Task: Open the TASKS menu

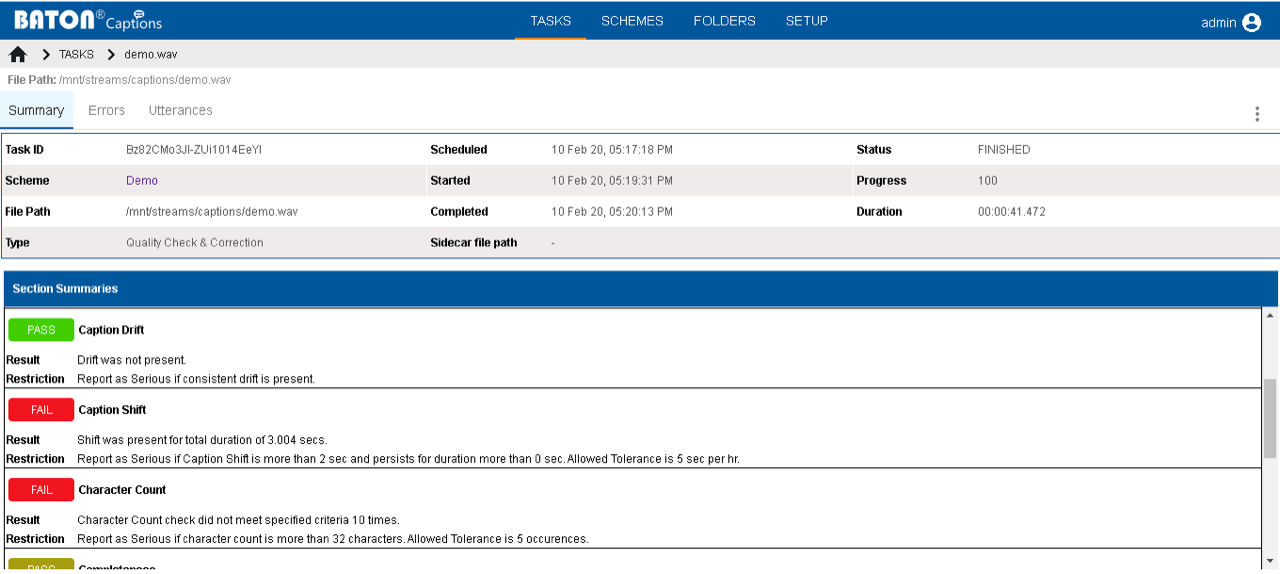Action: click(551, 21)
